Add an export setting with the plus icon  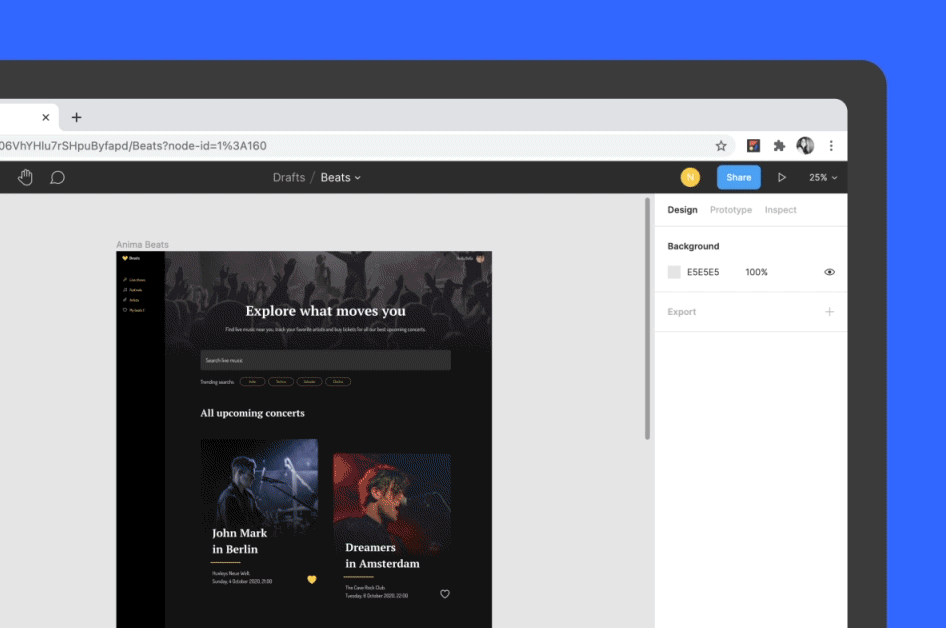pos(830,312)
